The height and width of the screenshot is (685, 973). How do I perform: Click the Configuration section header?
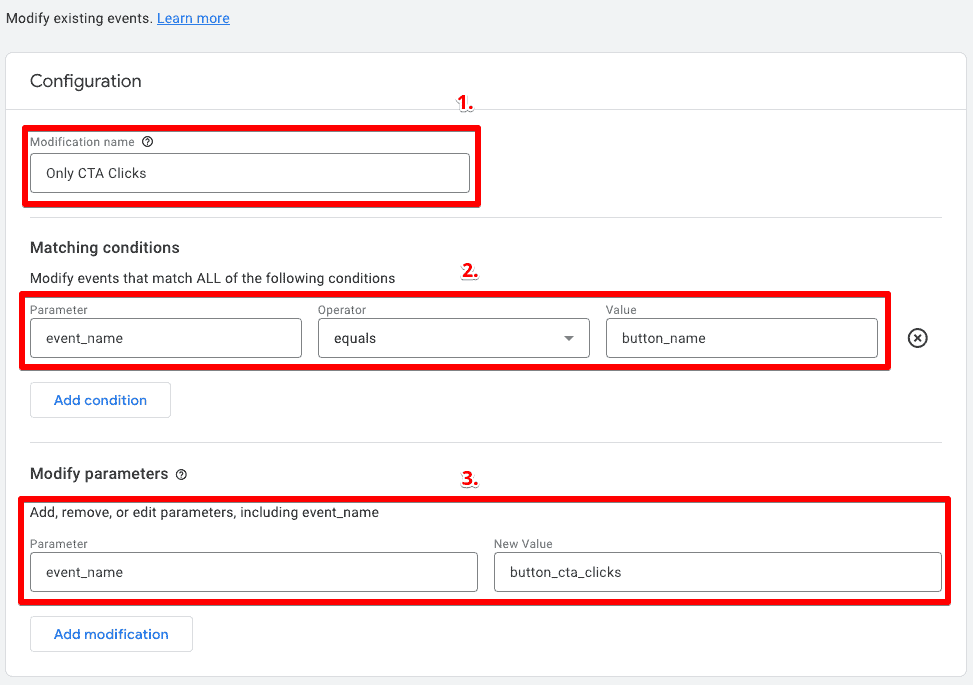coord(85,81)
